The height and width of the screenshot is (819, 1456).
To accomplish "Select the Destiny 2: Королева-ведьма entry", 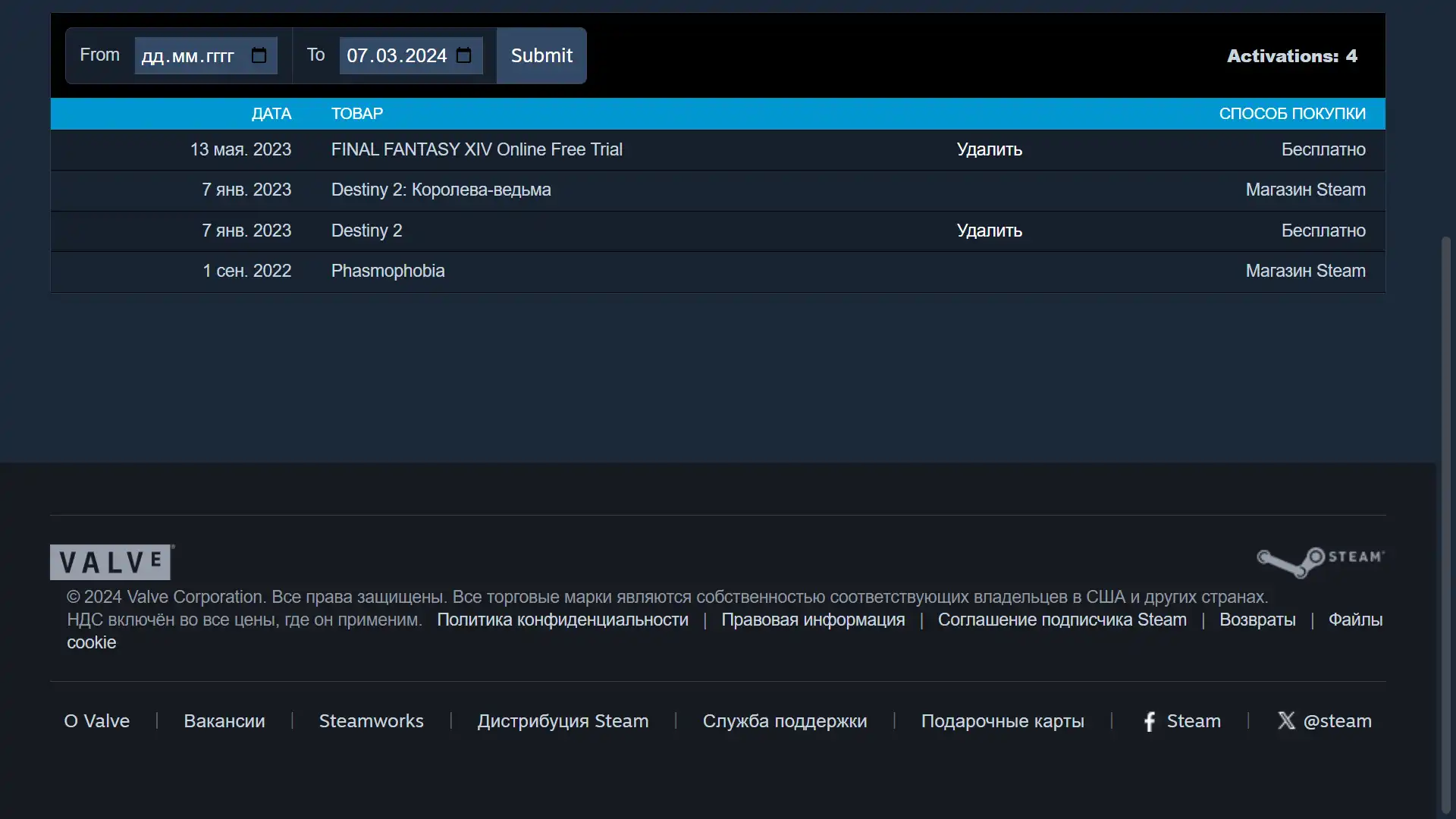I will point(441,190).
